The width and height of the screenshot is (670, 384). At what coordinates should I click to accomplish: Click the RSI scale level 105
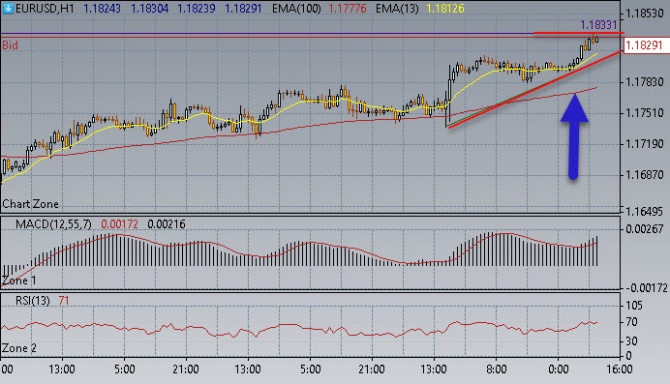634,305
